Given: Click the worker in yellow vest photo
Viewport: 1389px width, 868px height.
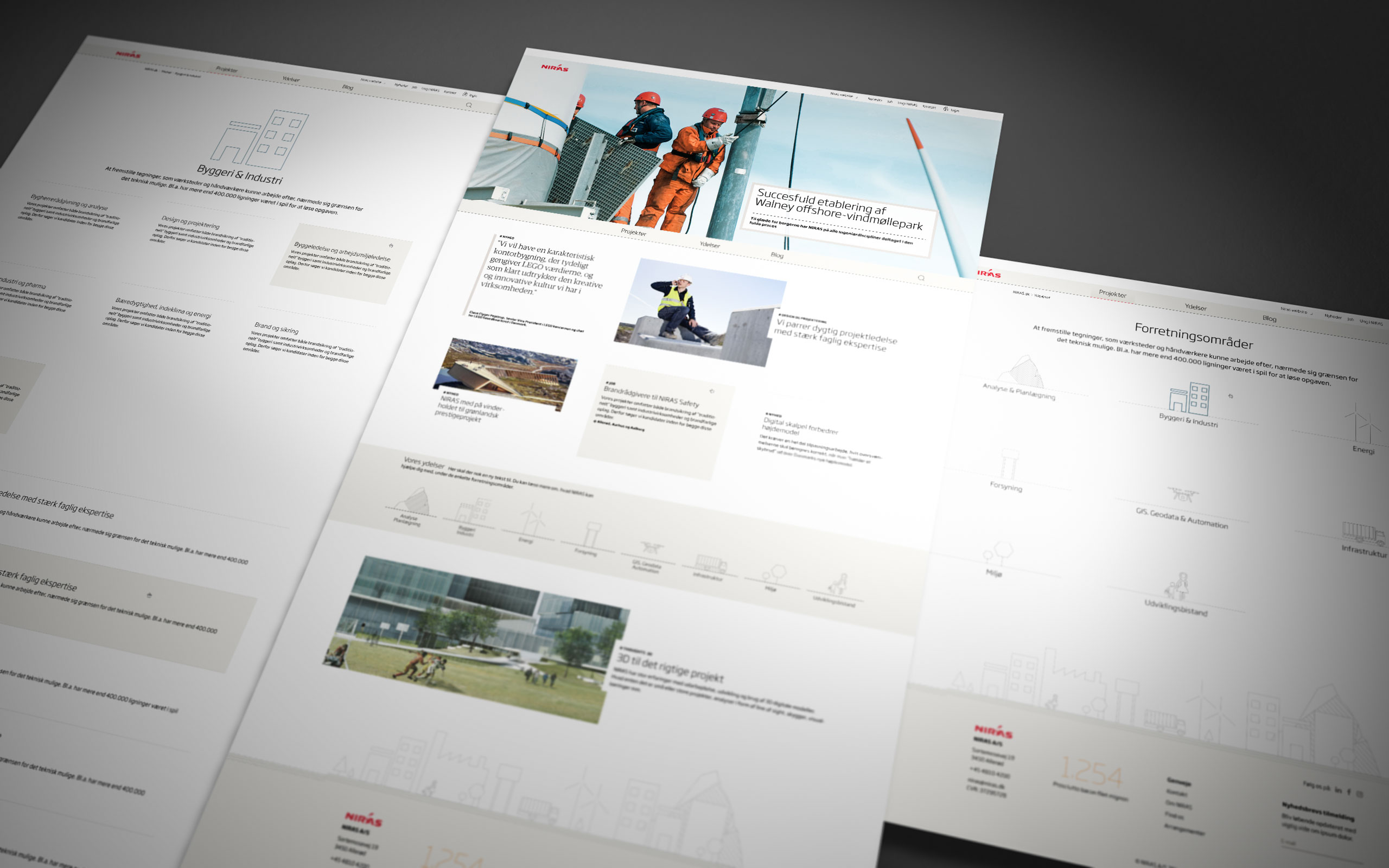Looking at the screenshot, I should (x=700, y=312).
